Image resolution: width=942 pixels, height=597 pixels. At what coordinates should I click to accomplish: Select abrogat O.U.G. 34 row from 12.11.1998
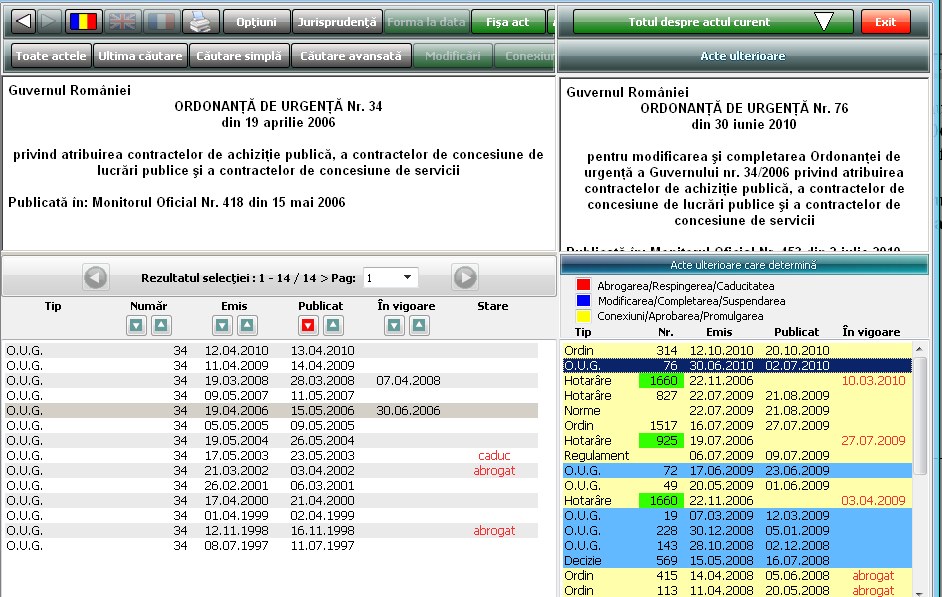(x=272, y=530)
